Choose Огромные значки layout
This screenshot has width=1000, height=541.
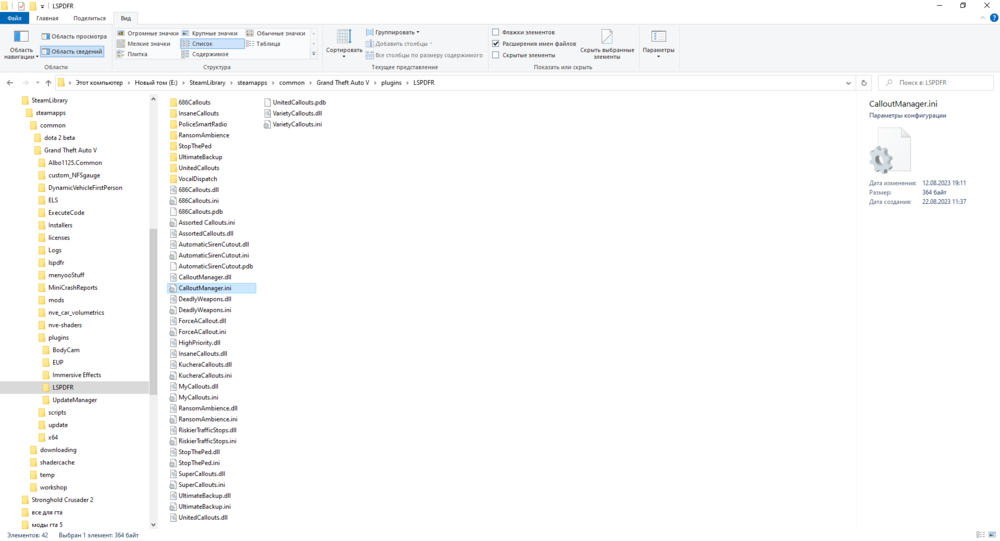click(148, 33)
